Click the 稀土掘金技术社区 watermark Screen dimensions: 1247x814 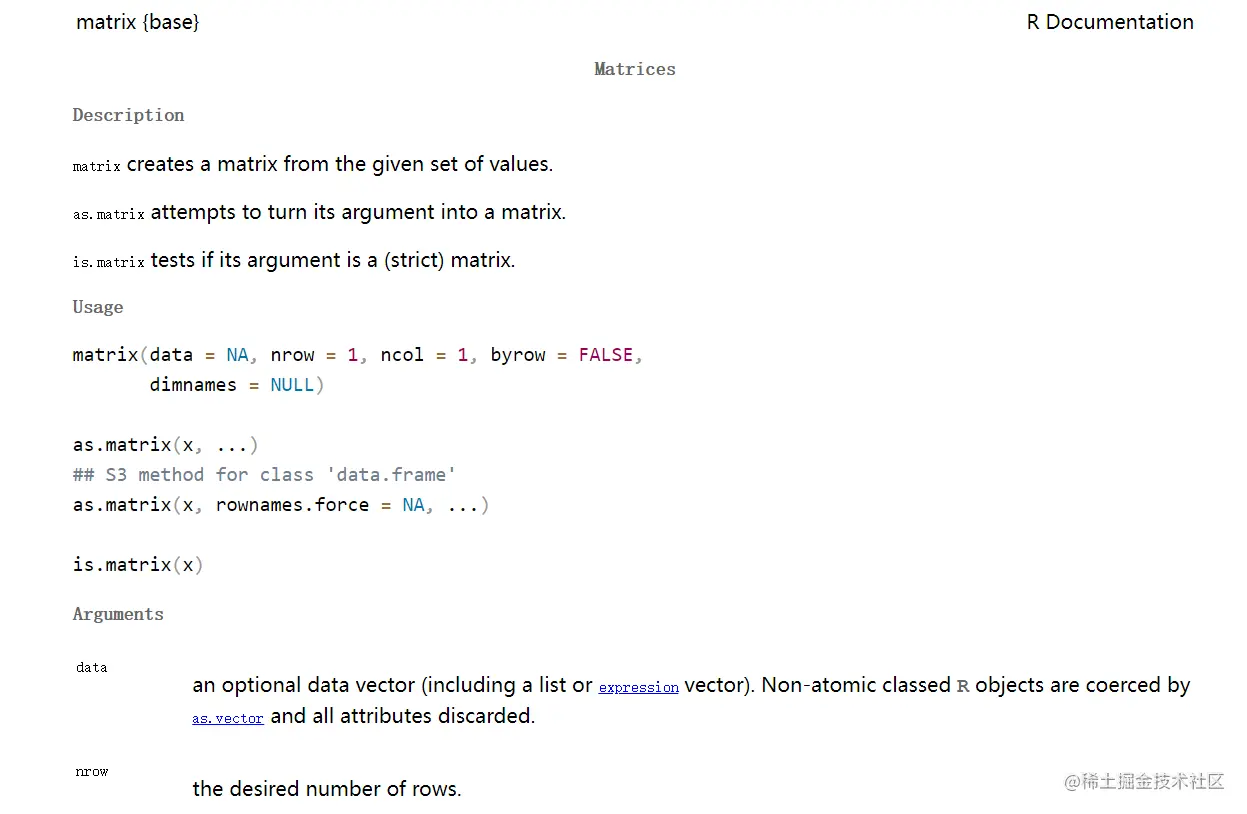(1144, 781)
